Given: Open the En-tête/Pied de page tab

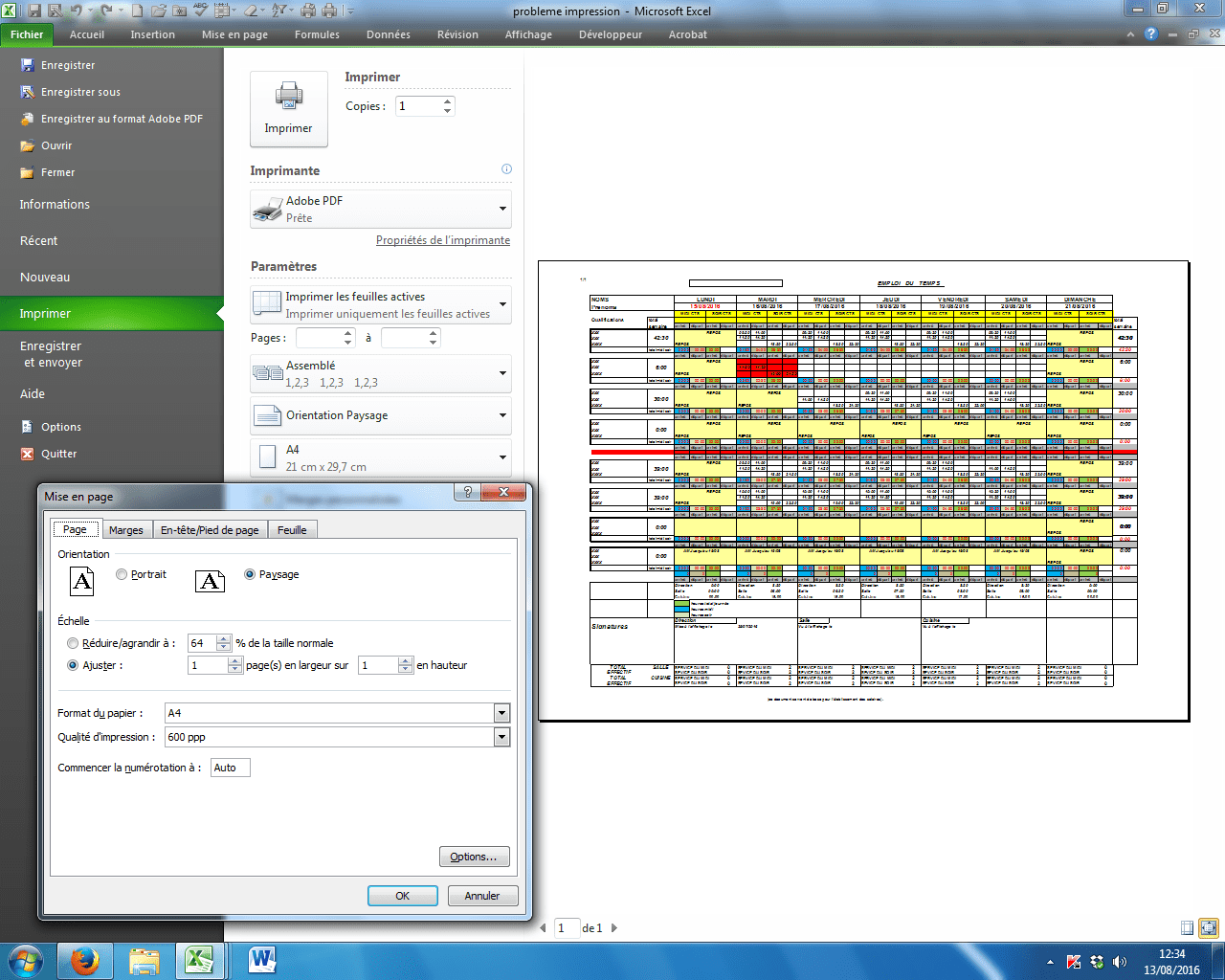Looking at the screenshot, I should [x=210, y=530].
